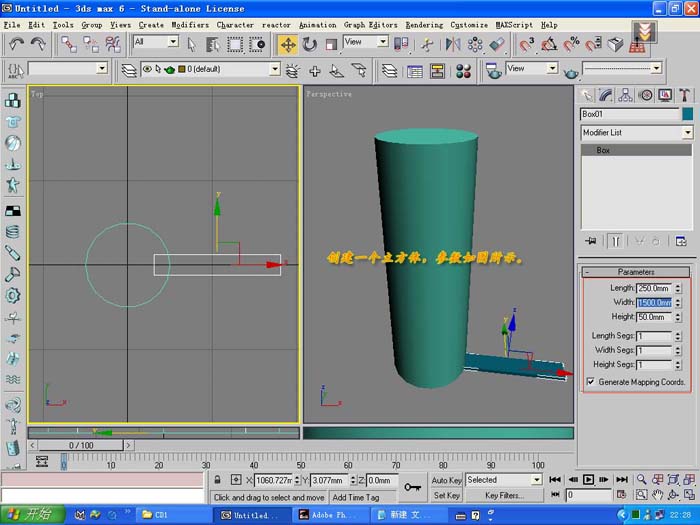
Task: Click the Pin Stack icon
Action: [591, 241]
